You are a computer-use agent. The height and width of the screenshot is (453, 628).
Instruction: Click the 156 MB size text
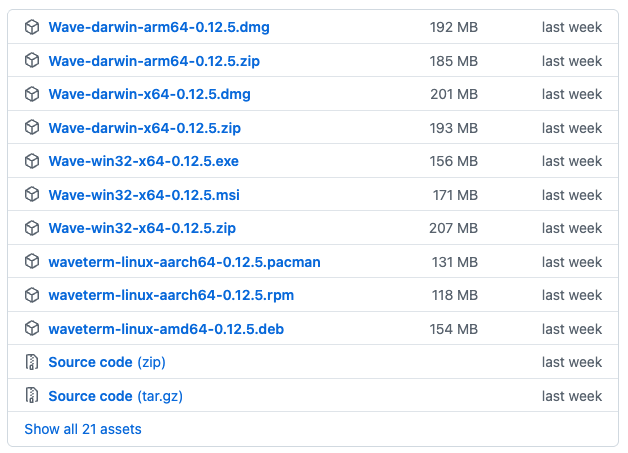[x=454, y=161]
